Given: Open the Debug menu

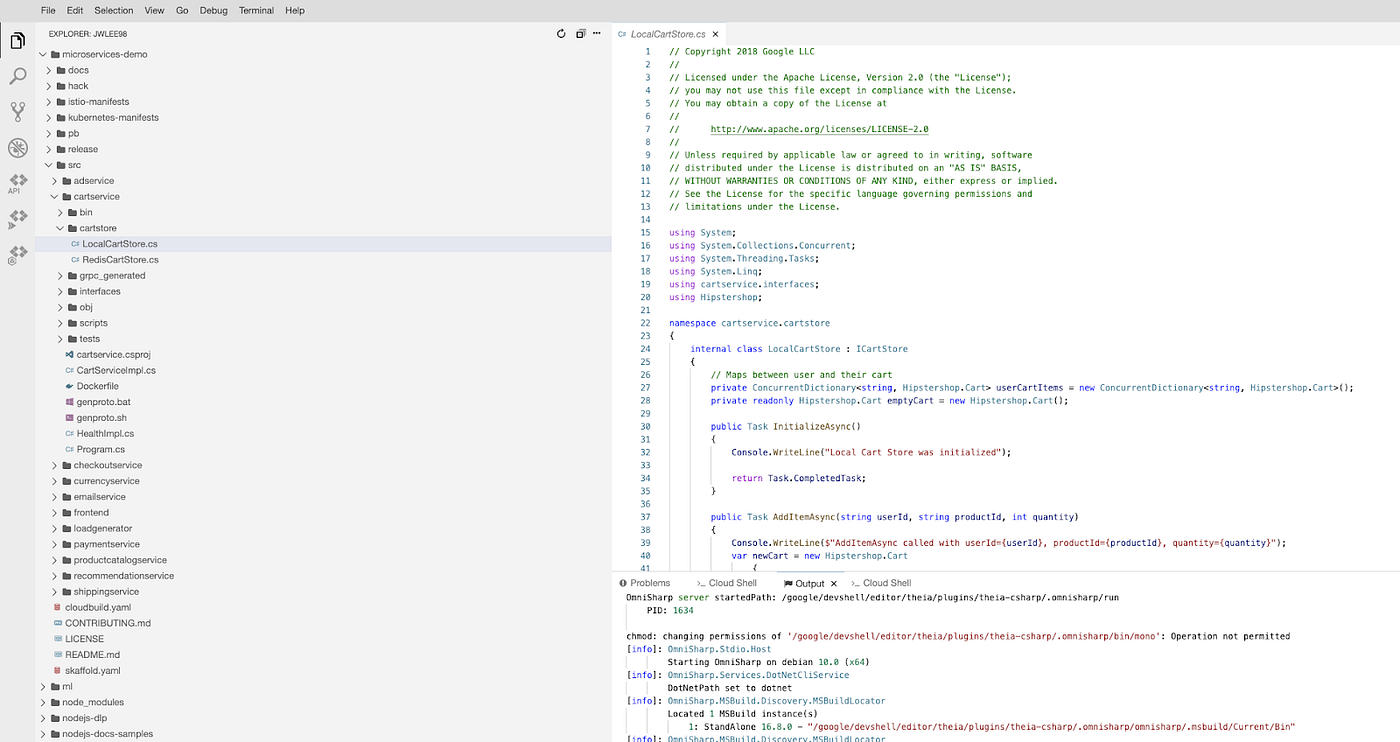Looking at the screenshot, I should (215, 10).
